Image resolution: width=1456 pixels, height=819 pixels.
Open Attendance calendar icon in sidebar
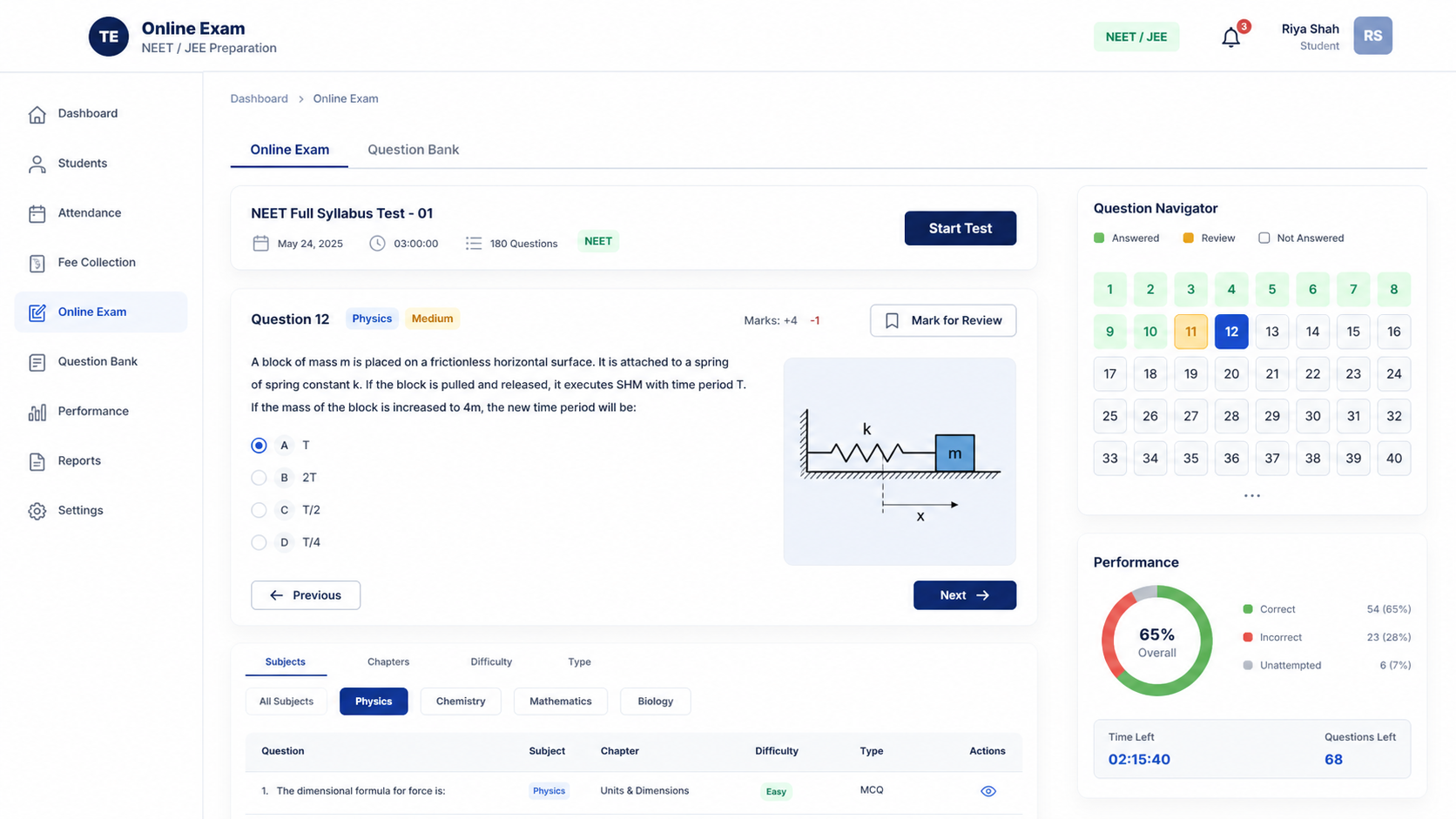pyautogui.click(x=37, y=213)
